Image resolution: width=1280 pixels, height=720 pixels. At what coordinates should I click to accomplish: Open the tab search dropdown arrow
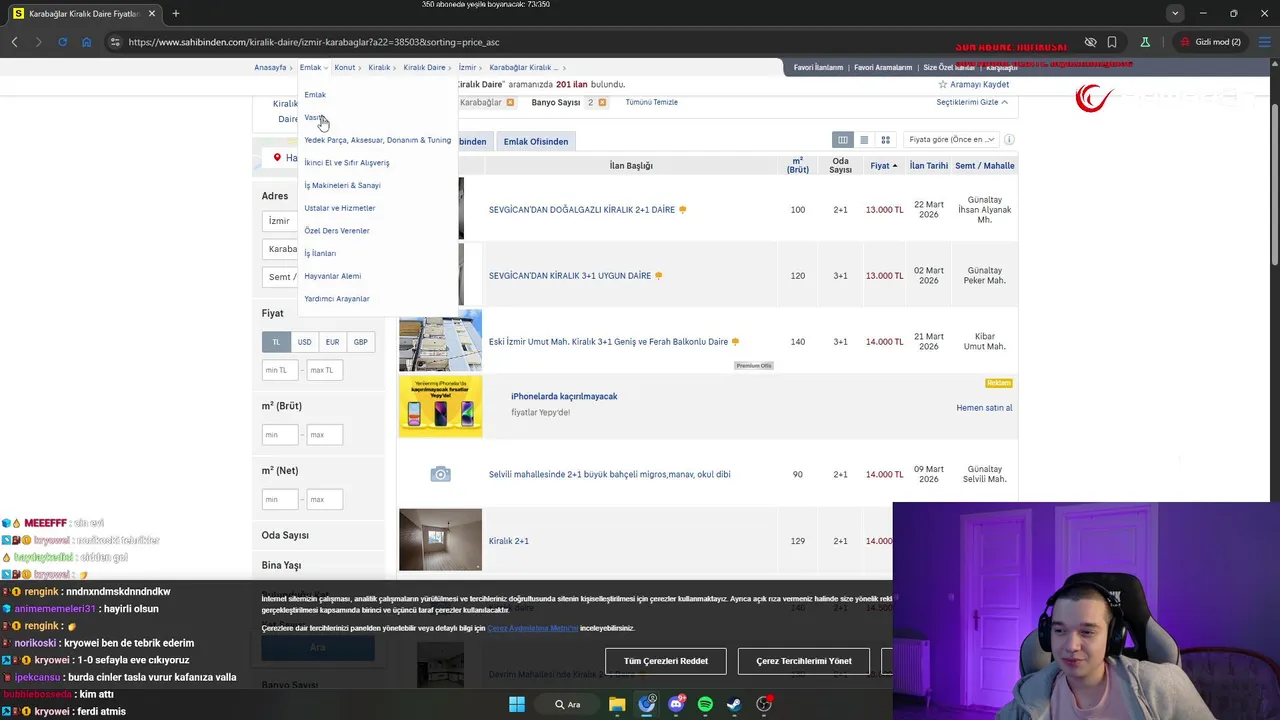[x=1175, y=14]
